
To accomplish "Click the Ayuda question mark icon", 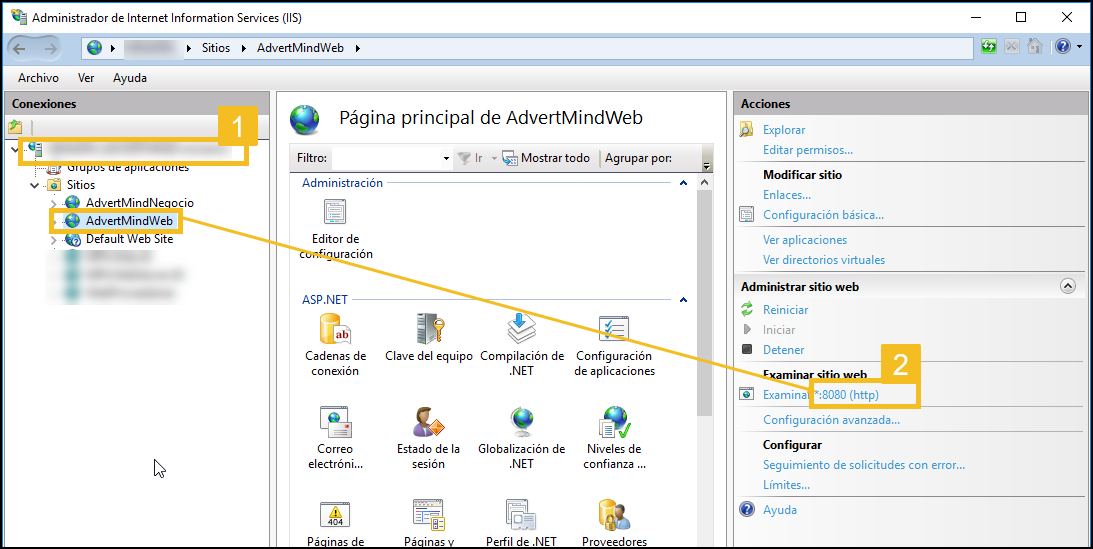I will click(747, 509).
